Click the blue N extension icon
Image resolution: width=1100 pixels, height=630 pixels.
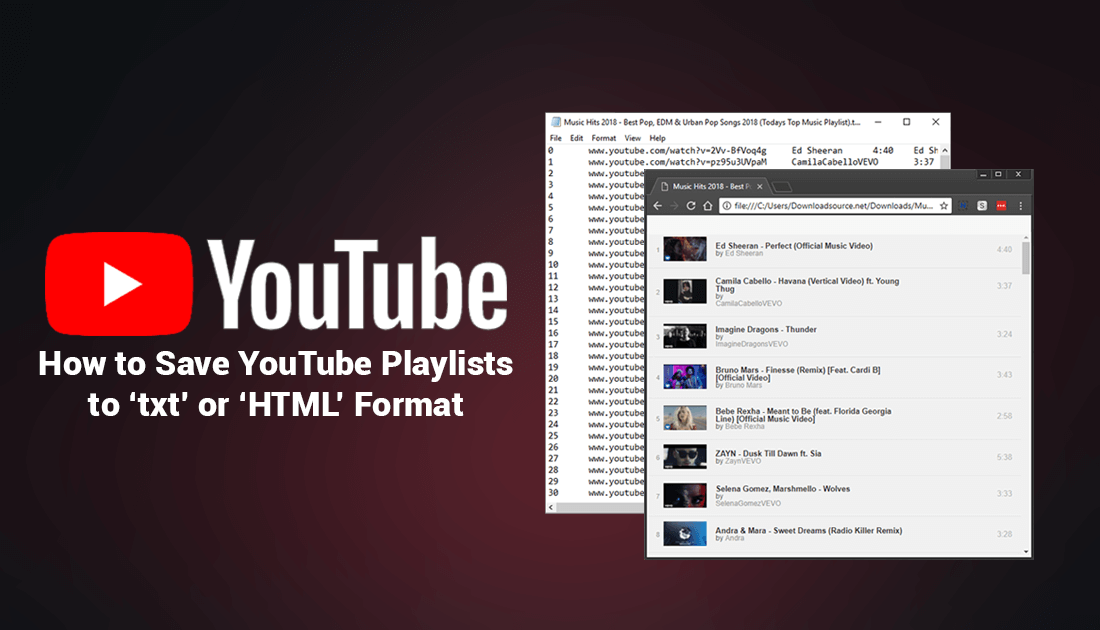(964, 206)
